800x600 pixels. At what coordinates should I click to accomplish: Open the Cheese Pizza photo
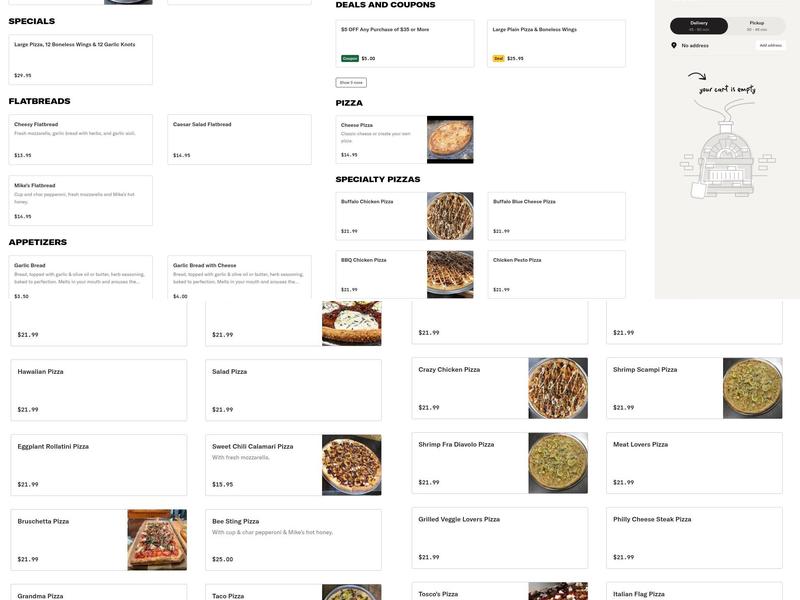point(450,140)
